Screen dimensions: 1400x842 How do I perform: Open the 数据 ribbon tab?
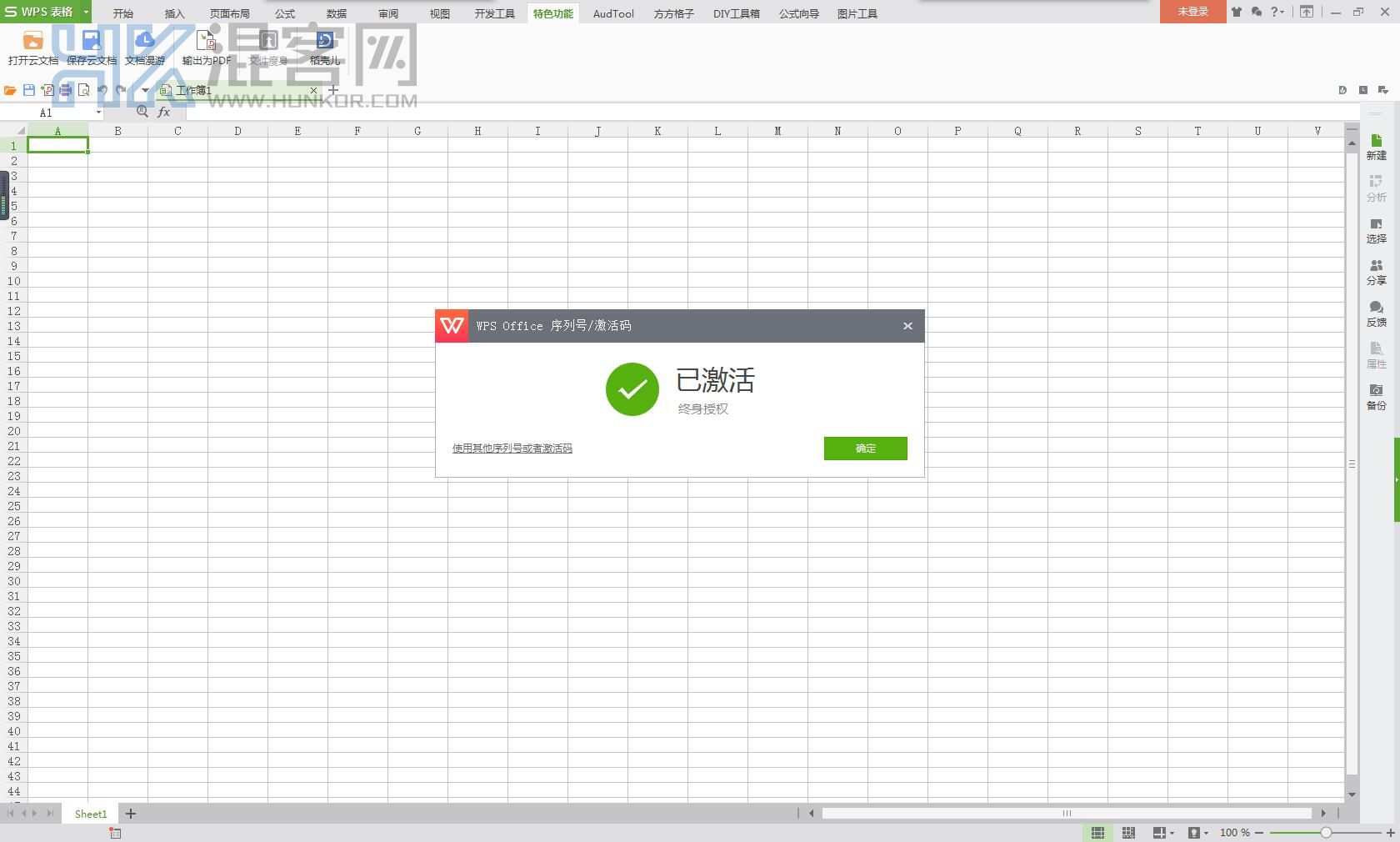pyautogui.click(x=337, y=13)
